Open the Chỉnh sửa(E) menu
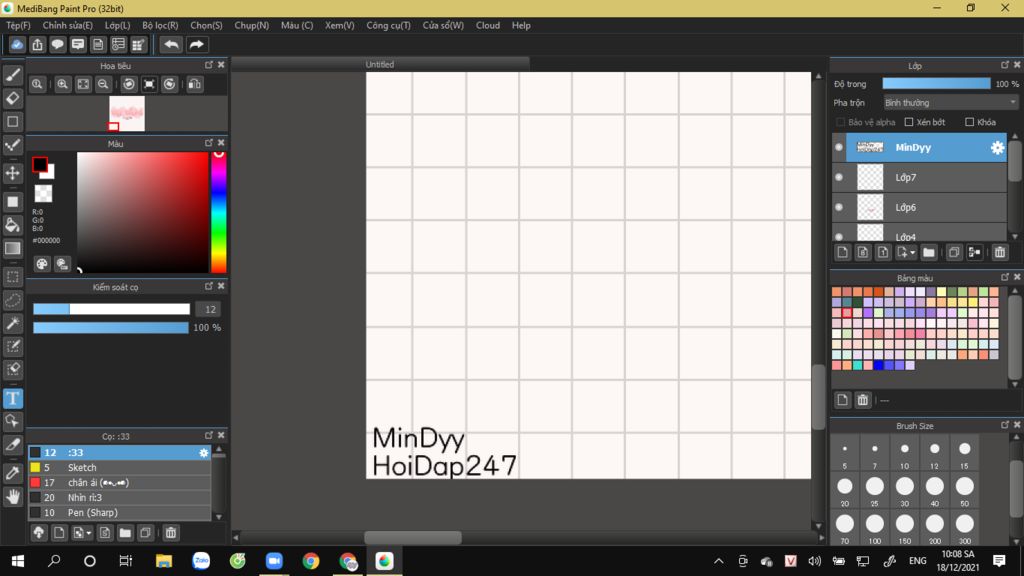 tap(67, 25)
